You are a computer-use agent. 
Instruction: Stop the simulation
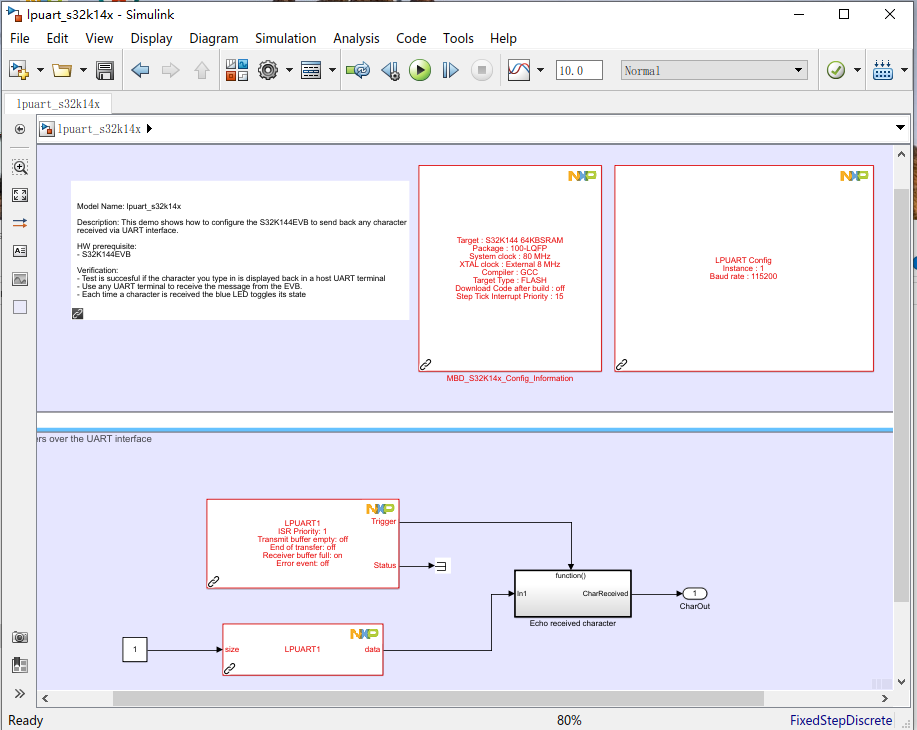pos(482,70)
